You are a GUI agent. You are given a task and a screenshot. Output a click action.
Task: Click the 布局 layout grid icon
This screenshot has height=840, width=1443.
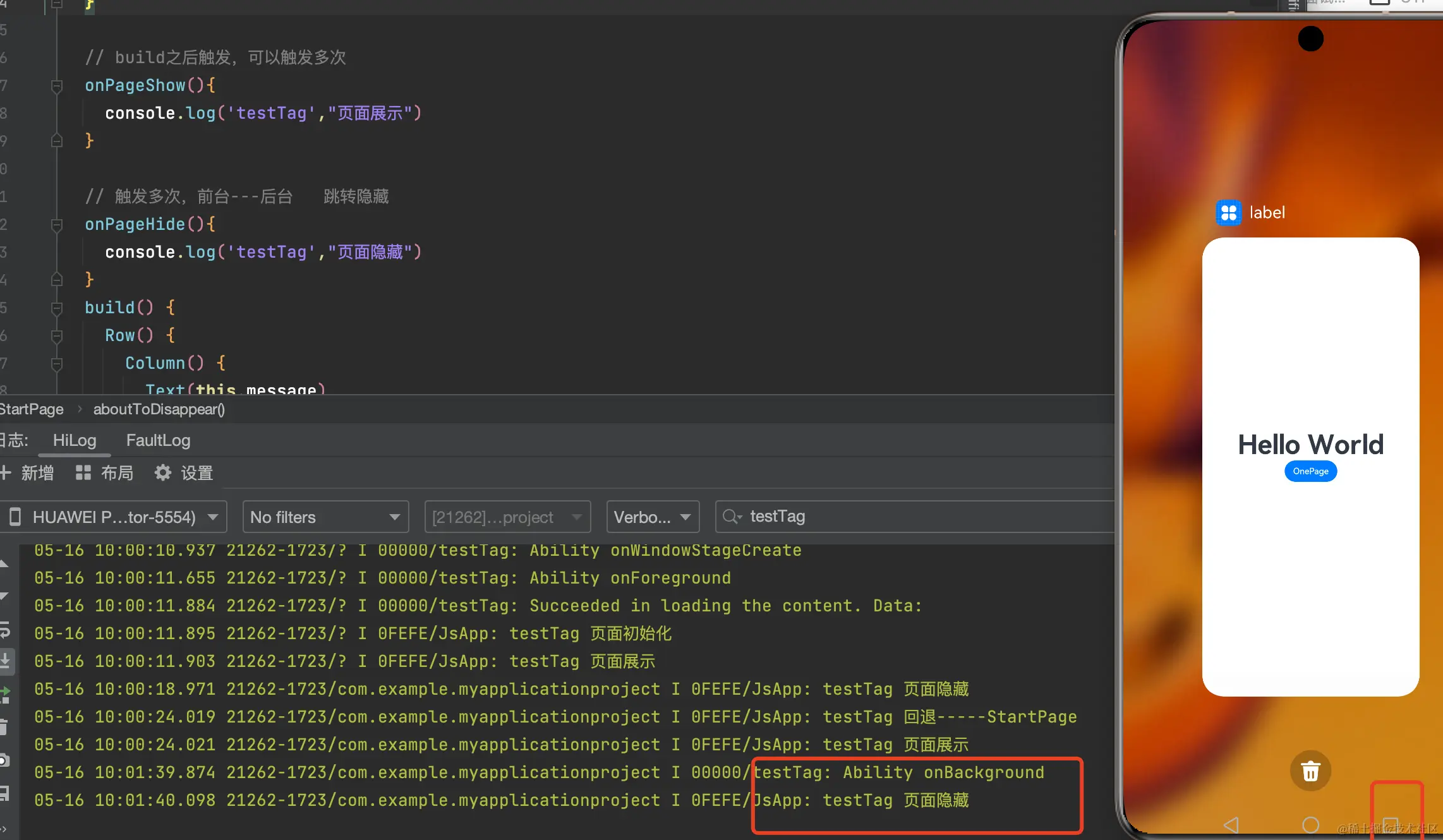tap(83, 473)
